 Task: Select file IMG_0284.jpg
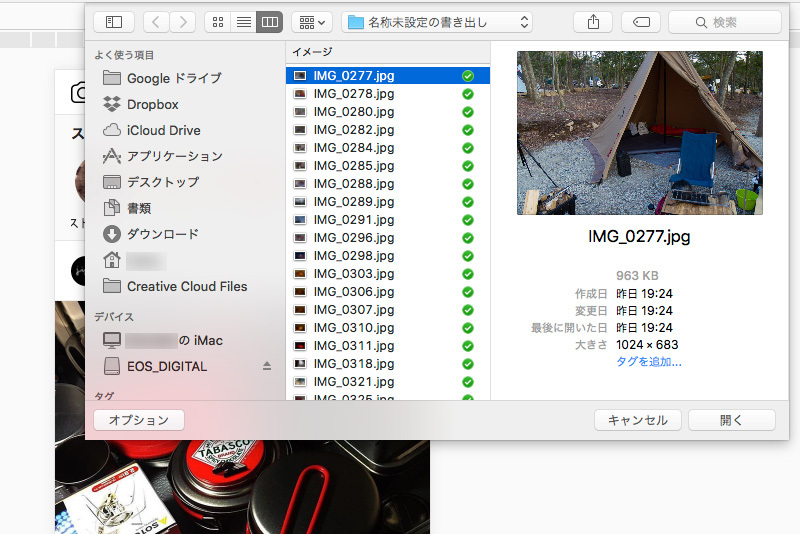pos(388,148)
